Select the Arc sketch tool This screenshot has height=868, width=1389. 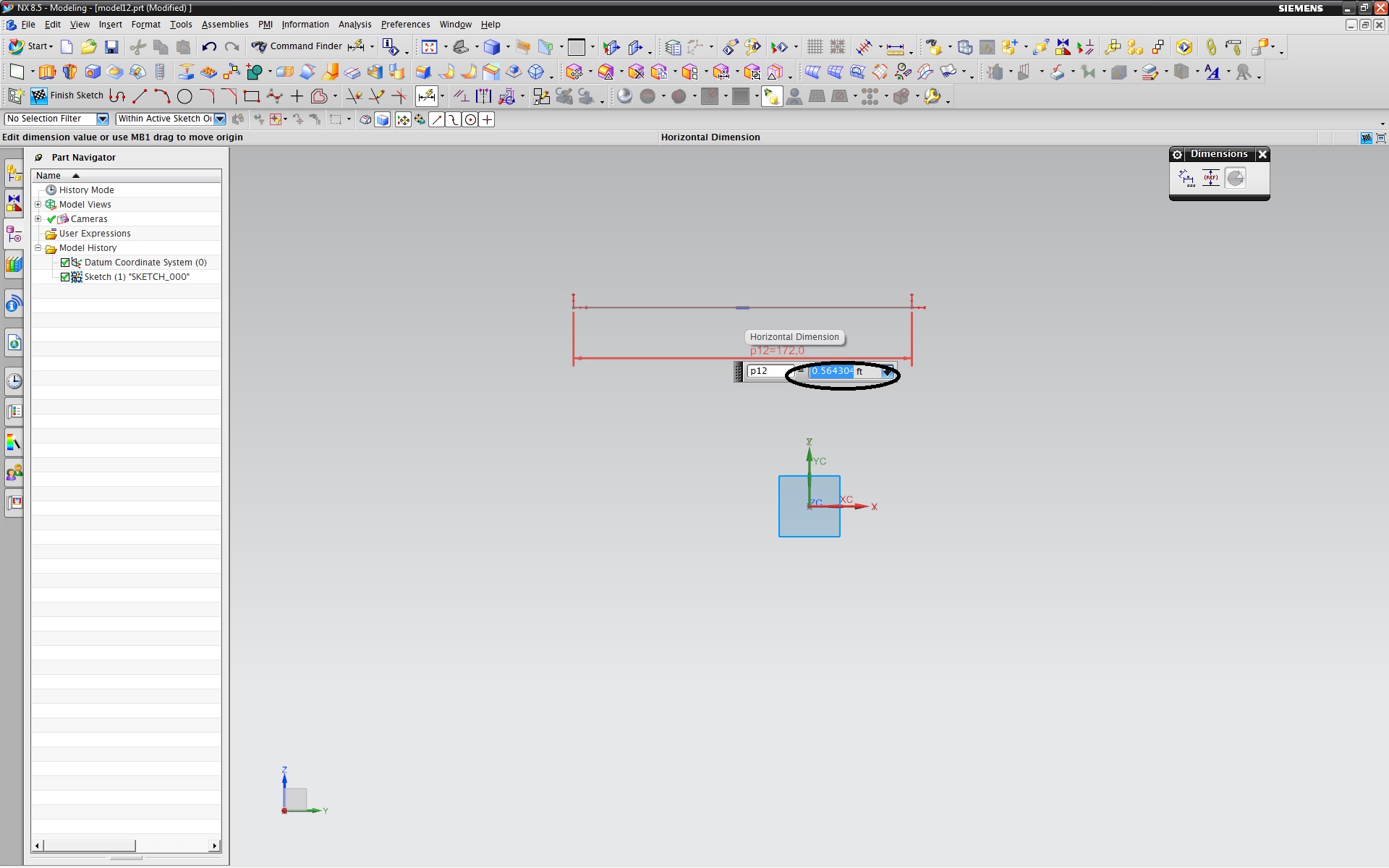[x=162, y=95]
